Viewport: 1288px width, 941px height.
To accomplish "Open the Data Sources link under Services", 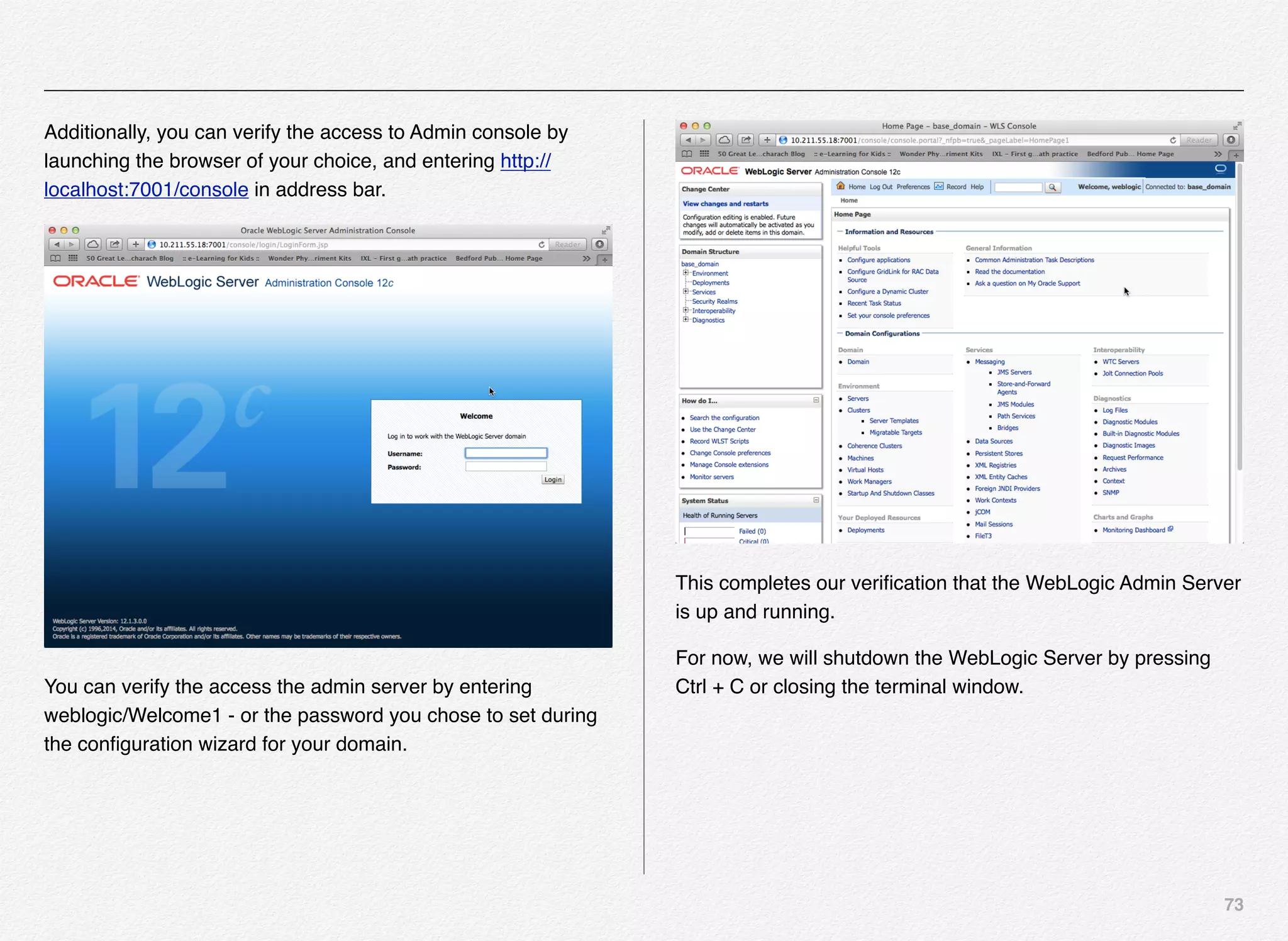I will point(994,442).
